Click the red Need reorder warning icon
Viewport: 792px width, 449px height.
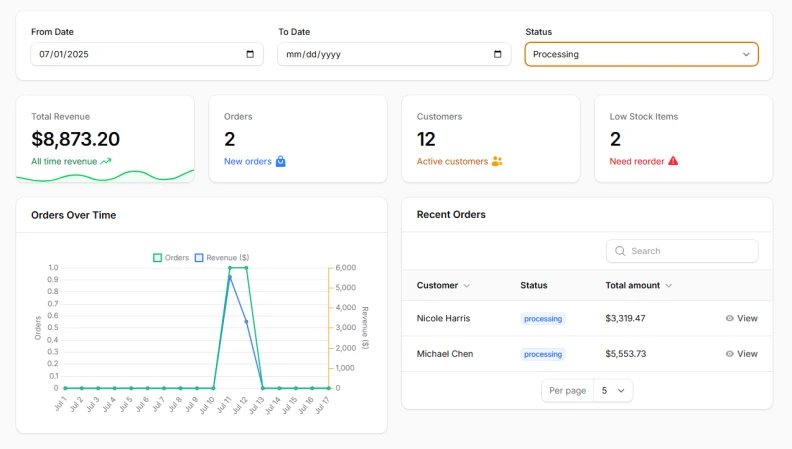[x=673, y=161]
